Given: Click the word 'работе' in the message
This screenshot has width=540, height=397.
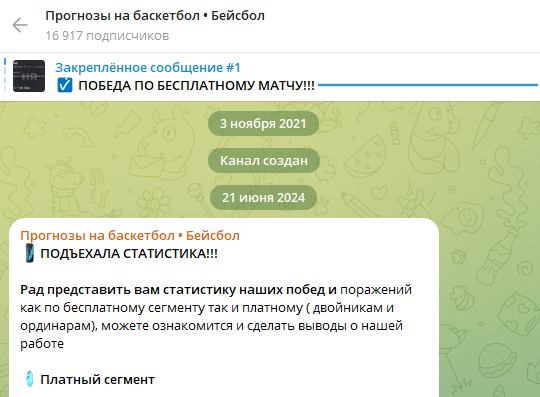Looking at the screenshot, I should click(42, 344).
